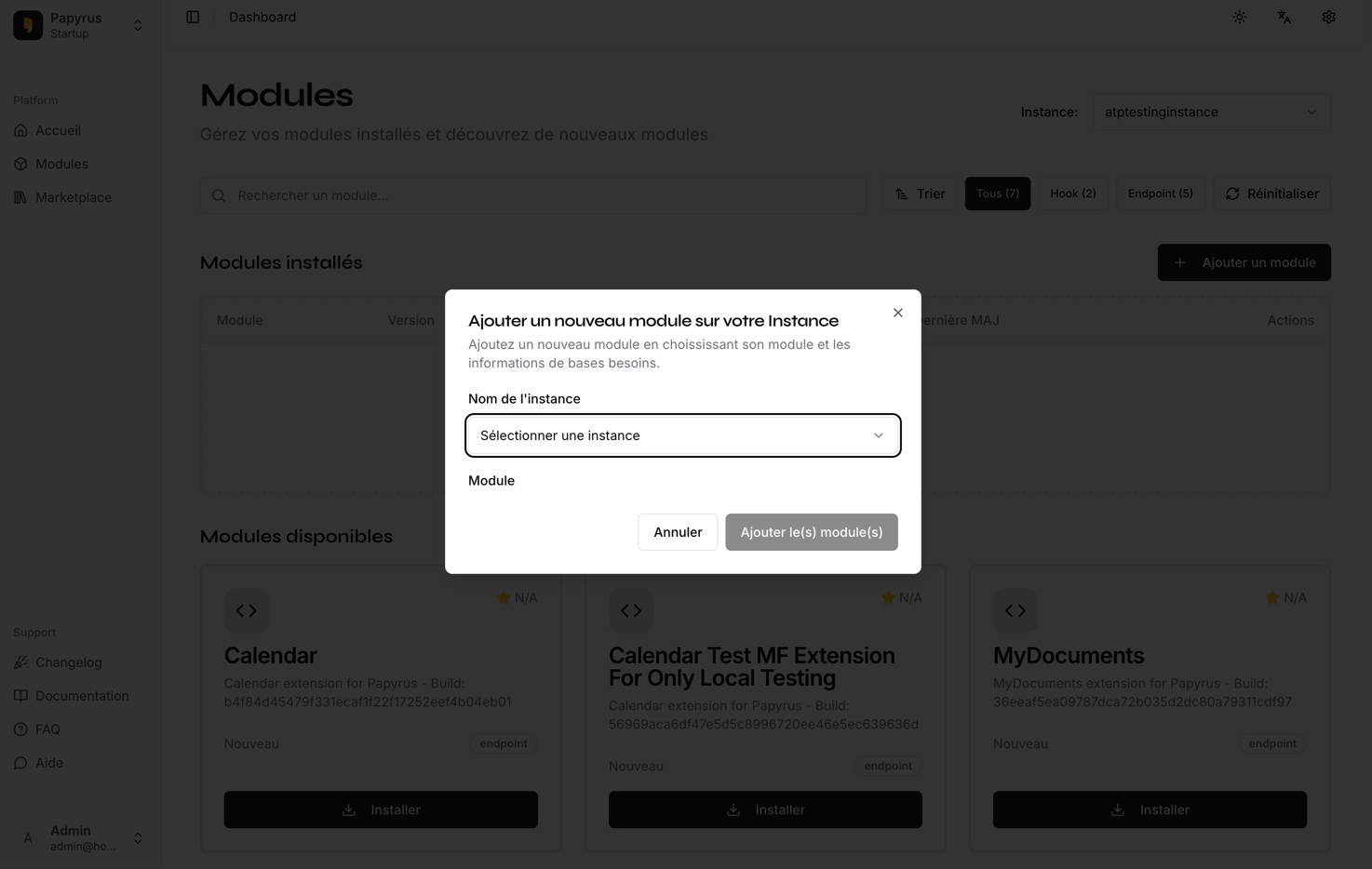Toggle the sidebar with the panel icon
Screen dimensions: 1372x869
[193, 17]
